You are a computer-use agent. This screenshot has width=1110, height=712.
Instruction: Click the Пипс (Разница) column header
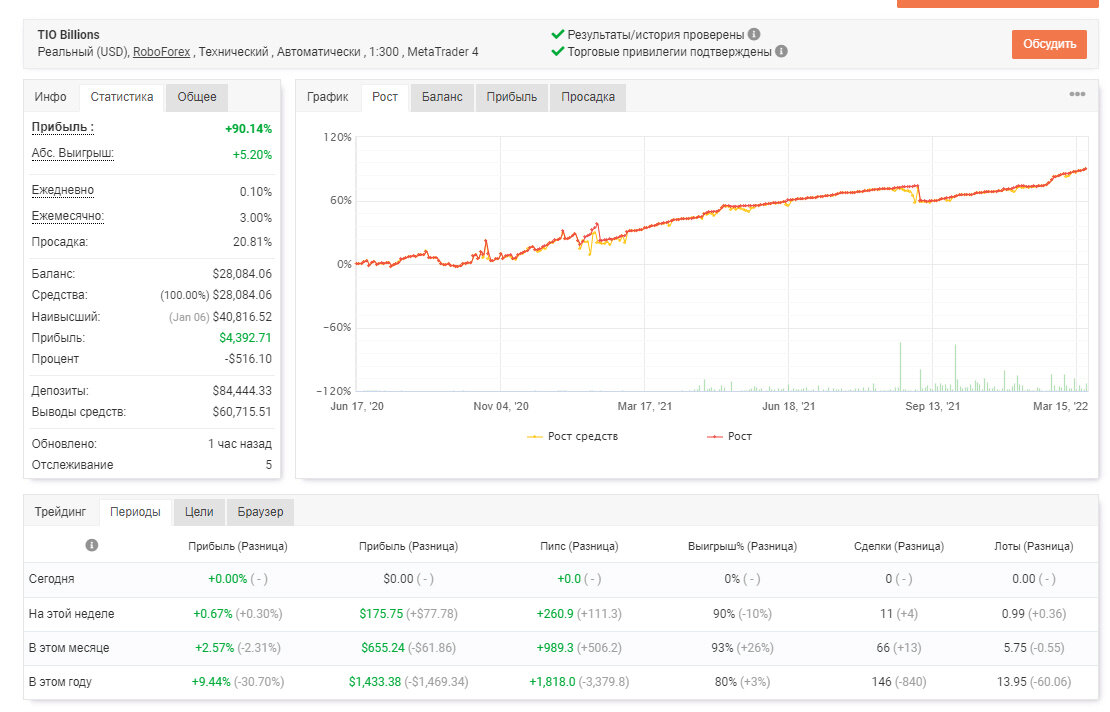[579, 546]
